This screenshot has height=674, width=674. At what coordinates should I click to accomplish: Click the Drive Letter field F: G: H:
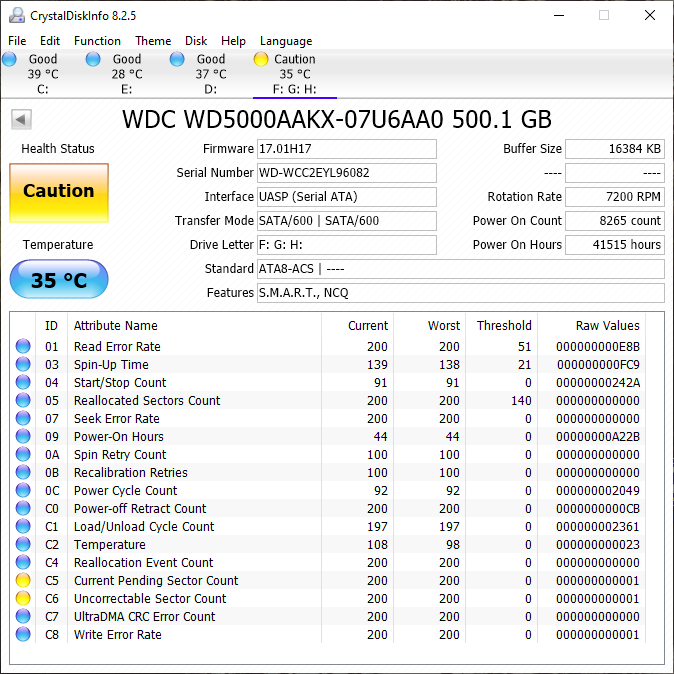coord(347,245)
